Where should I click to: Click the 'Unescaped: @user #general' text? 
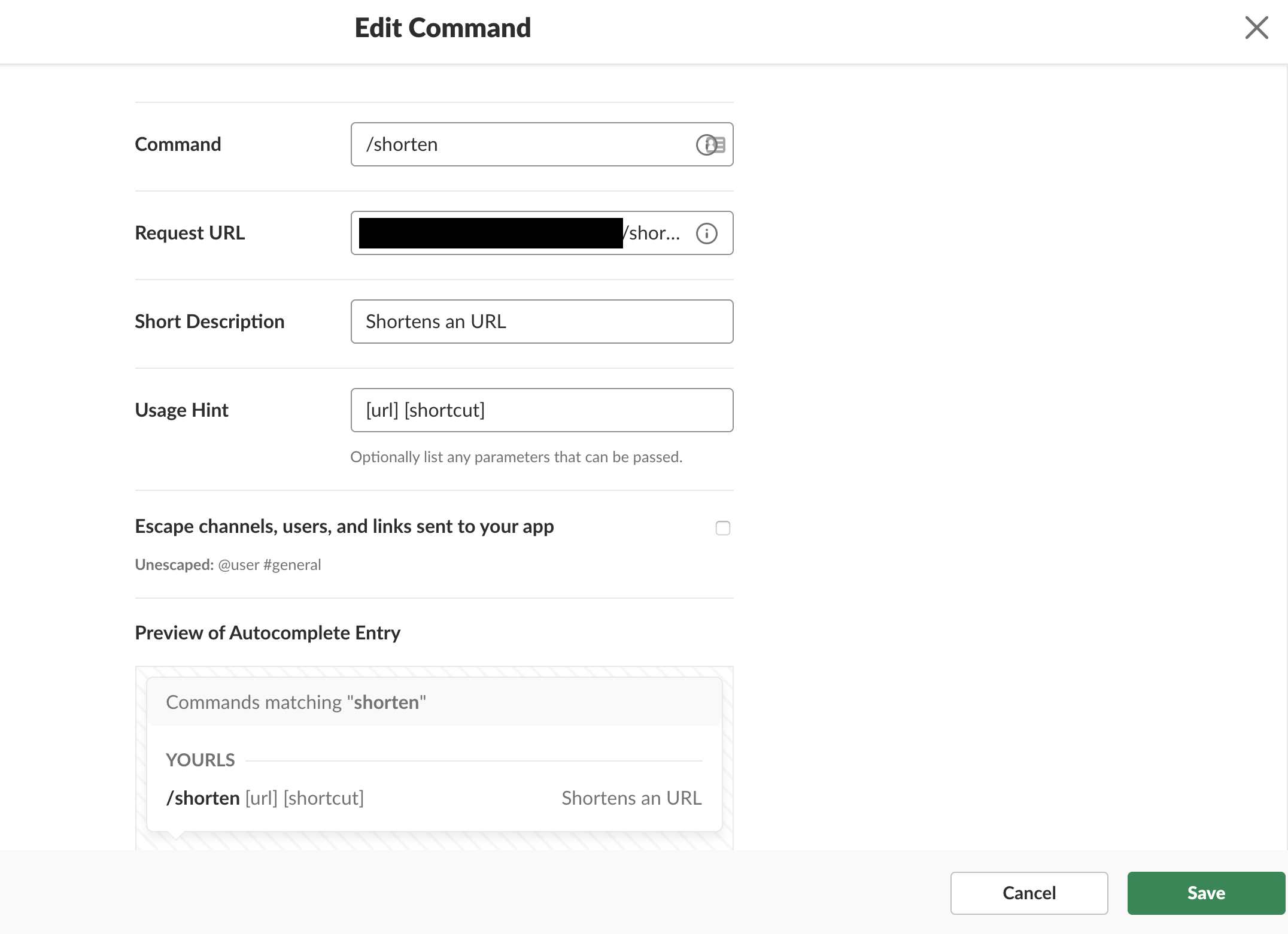coord(228,565)
